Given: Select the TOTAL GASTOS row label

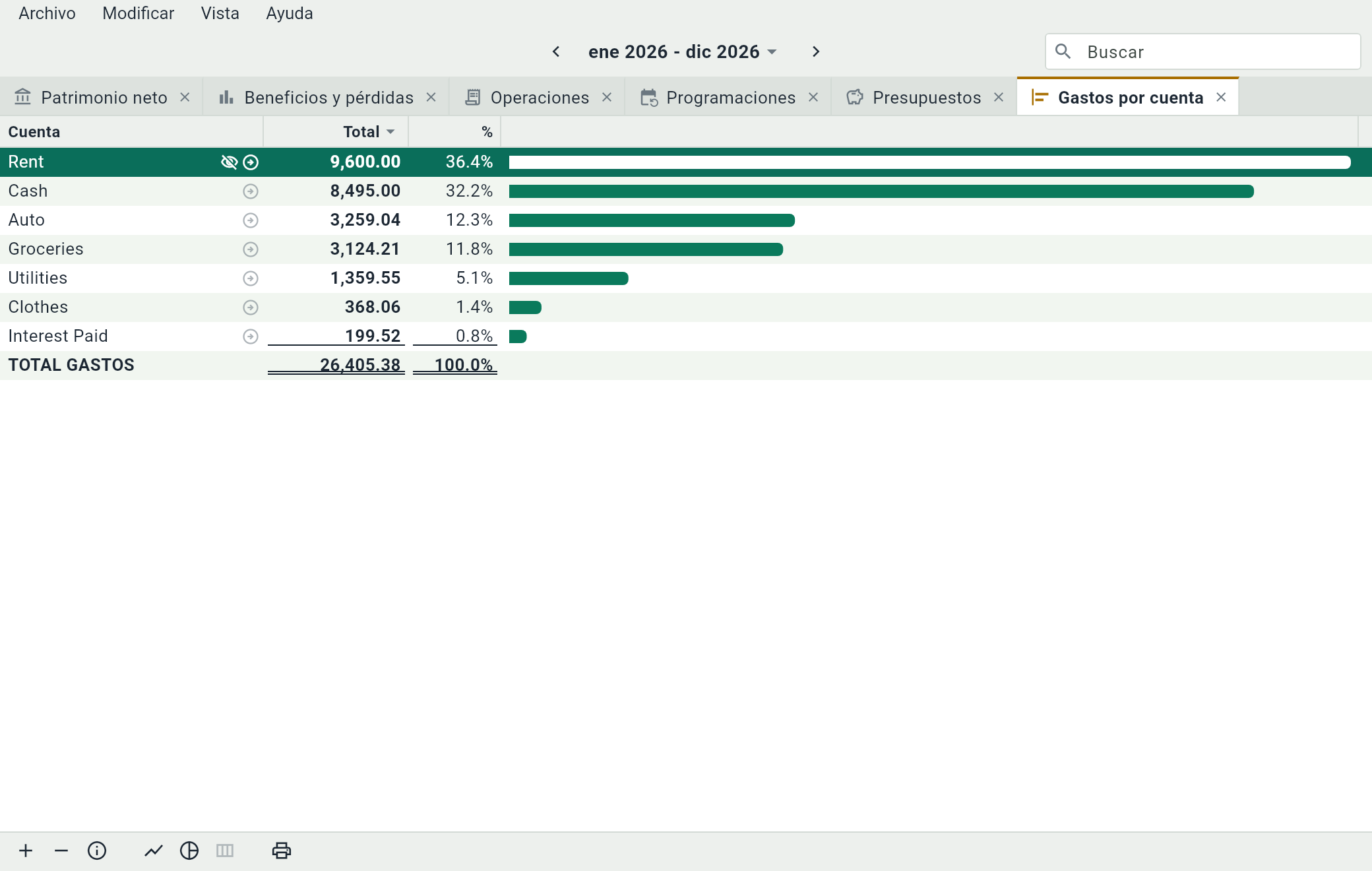Looking at the screenshot, I should 71,365.
